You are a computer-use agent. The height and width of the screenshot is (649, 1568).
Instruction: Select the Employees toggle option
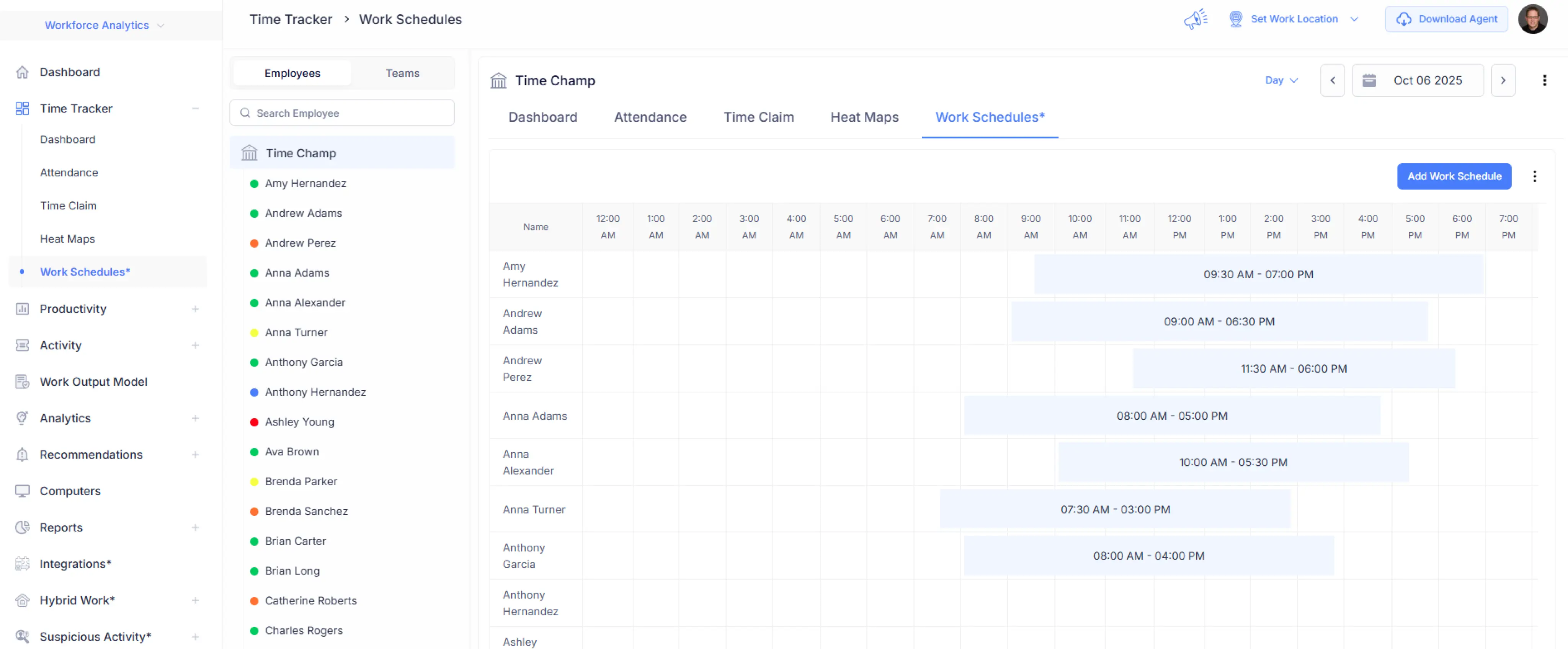click(292, 73)
